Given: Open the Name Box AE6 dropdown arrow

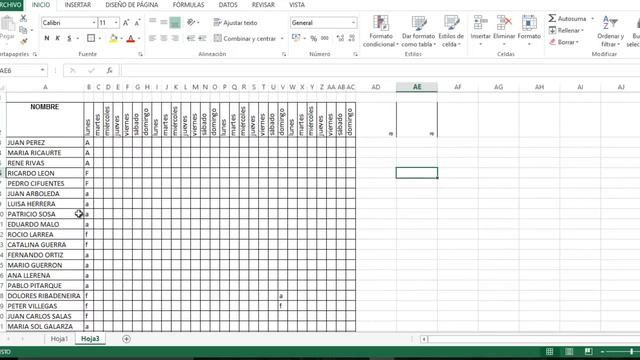Looking at the screenshot, I should click(42, 70).
